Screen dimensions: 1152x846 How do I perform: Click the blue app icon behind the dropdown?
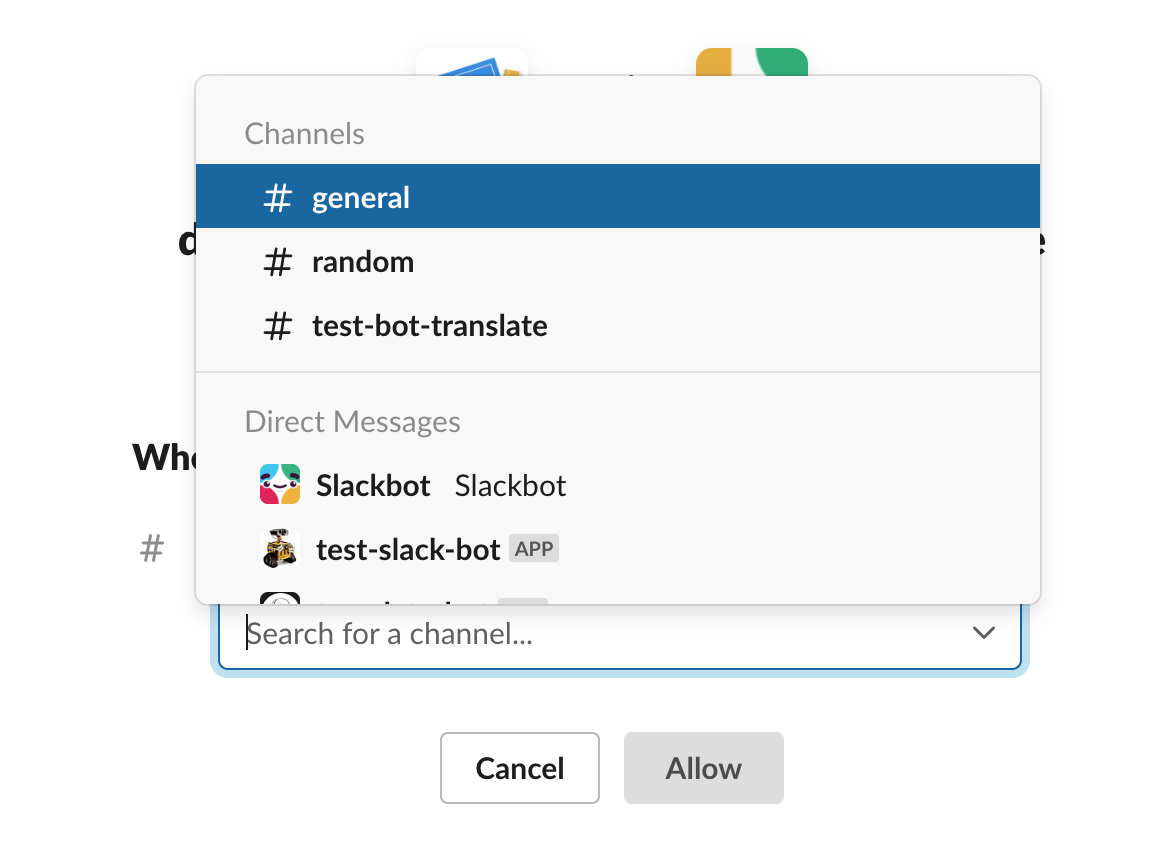472,62
